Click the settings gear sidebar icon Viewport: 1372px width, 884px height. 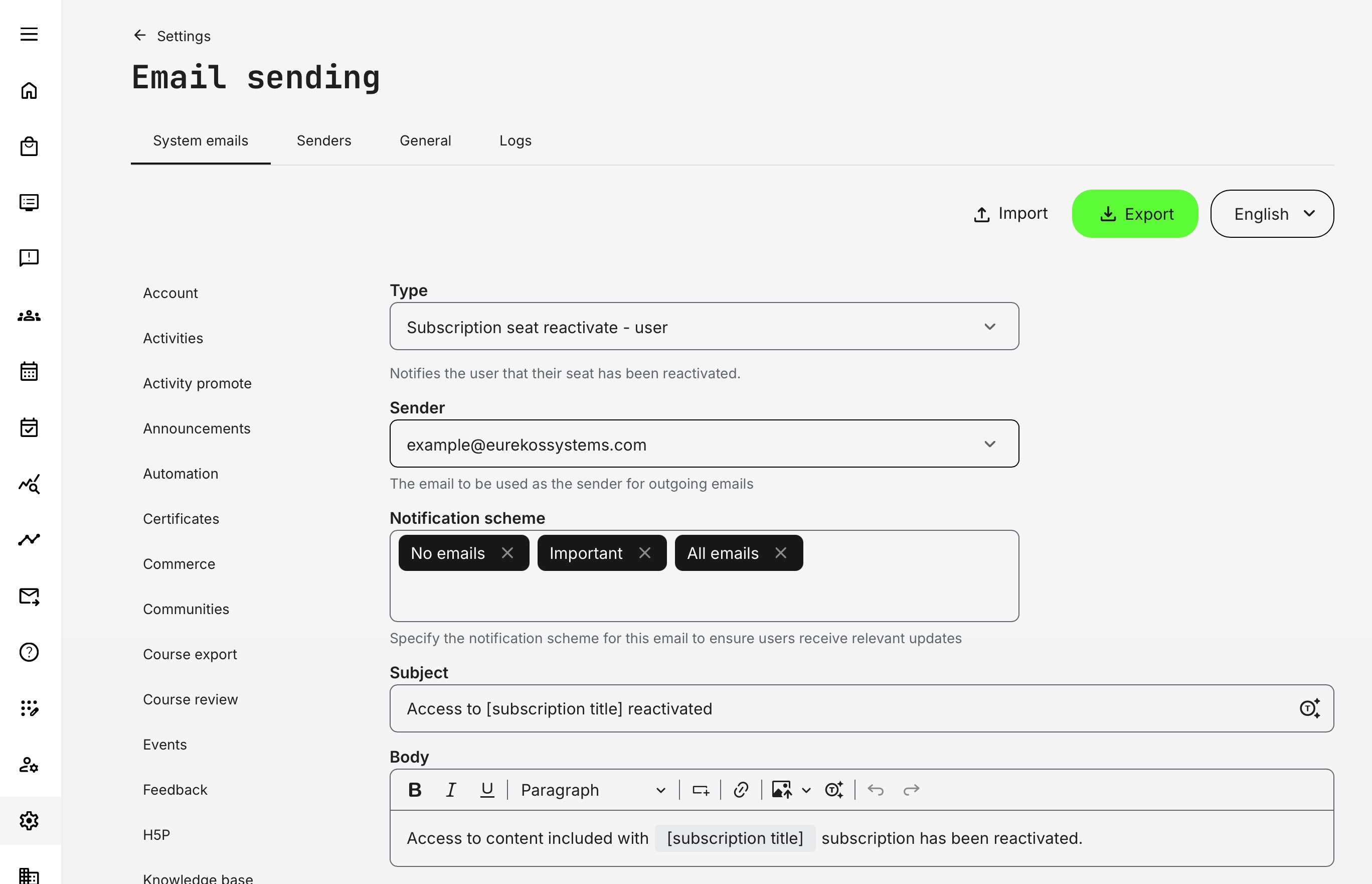[29, 820]
